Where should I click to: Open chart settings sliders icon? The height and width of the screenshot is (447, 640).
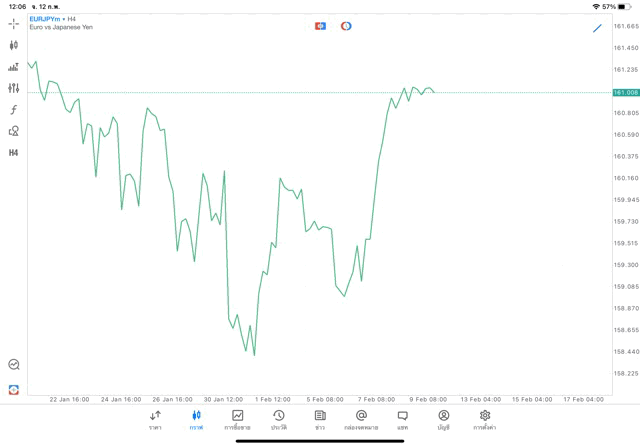(x=14, y=88)
